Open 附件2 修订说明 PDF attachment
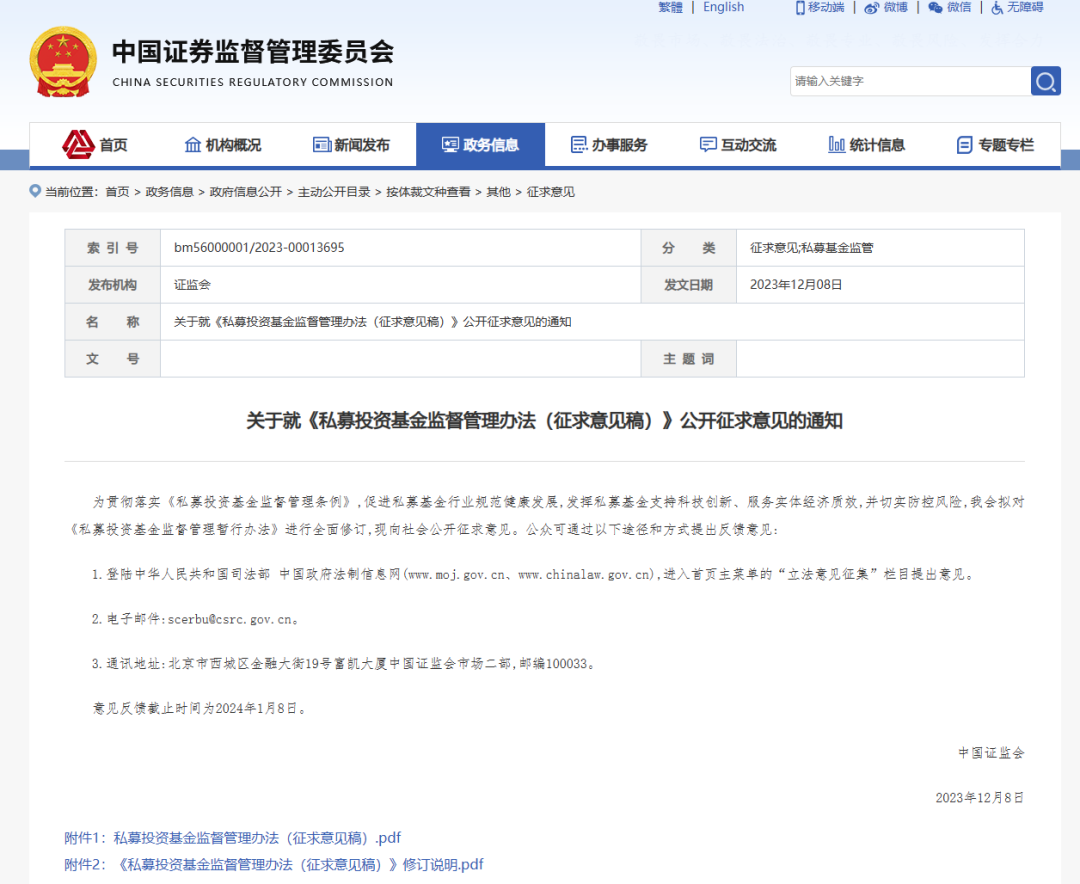The image size is (1080, 884). tap(274, 864)
